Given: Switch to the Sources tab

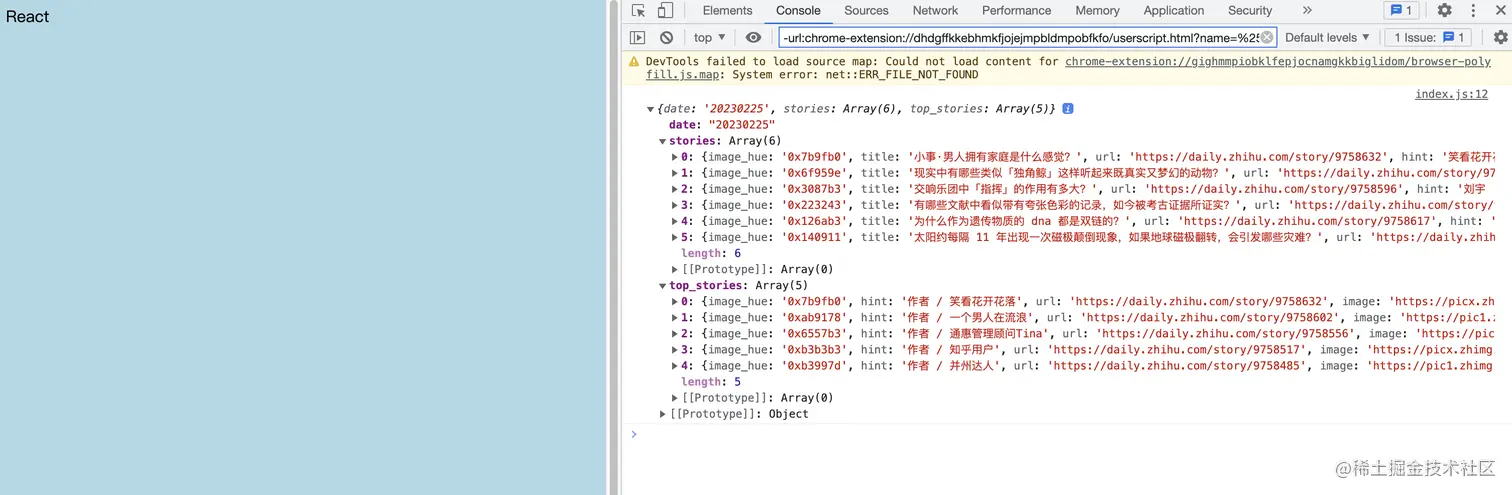Looking at the screenshot, I should (x=866, y=10).
